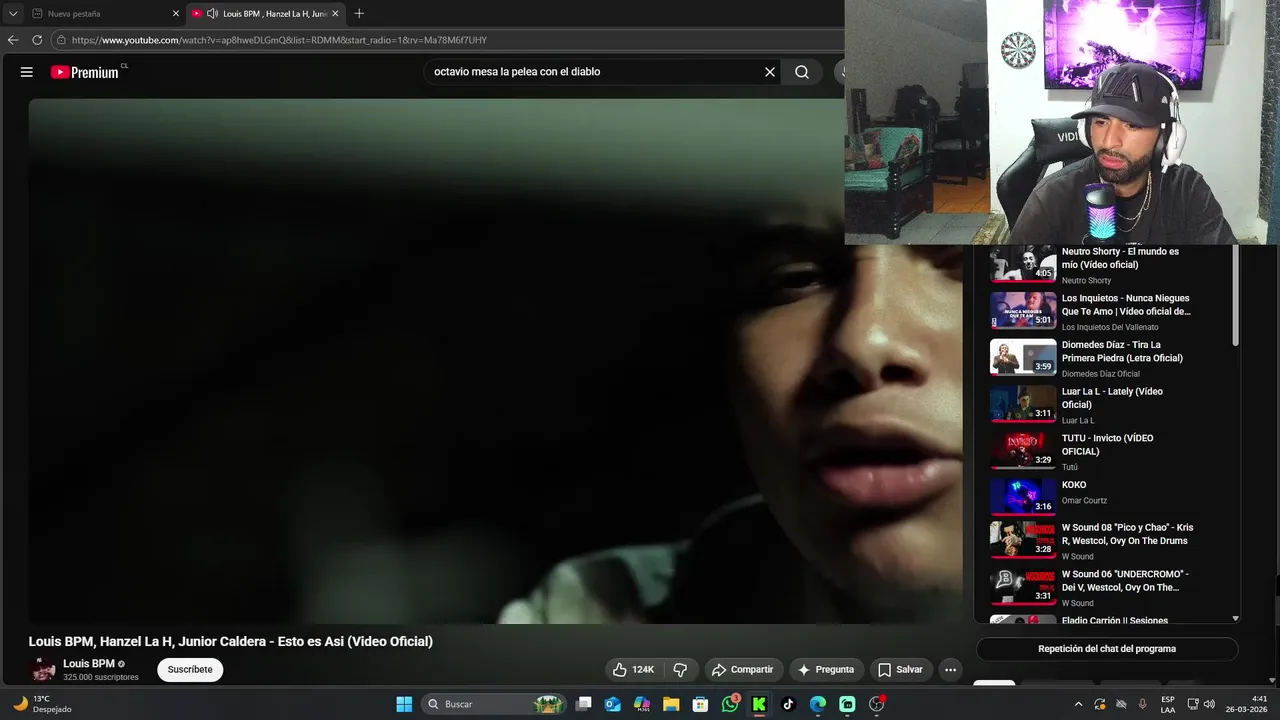1280x720 pixels.
Task: Open Outlook from taskbar
Action: pyautogui.click(x=613, y=704)
